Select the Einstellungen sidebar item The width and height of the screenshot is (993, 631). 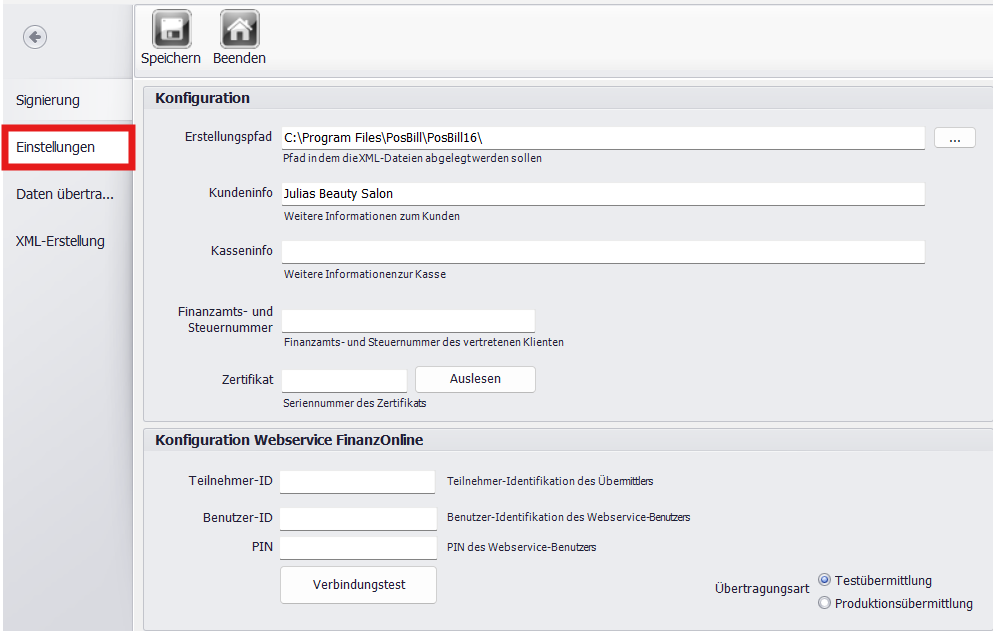56,147
